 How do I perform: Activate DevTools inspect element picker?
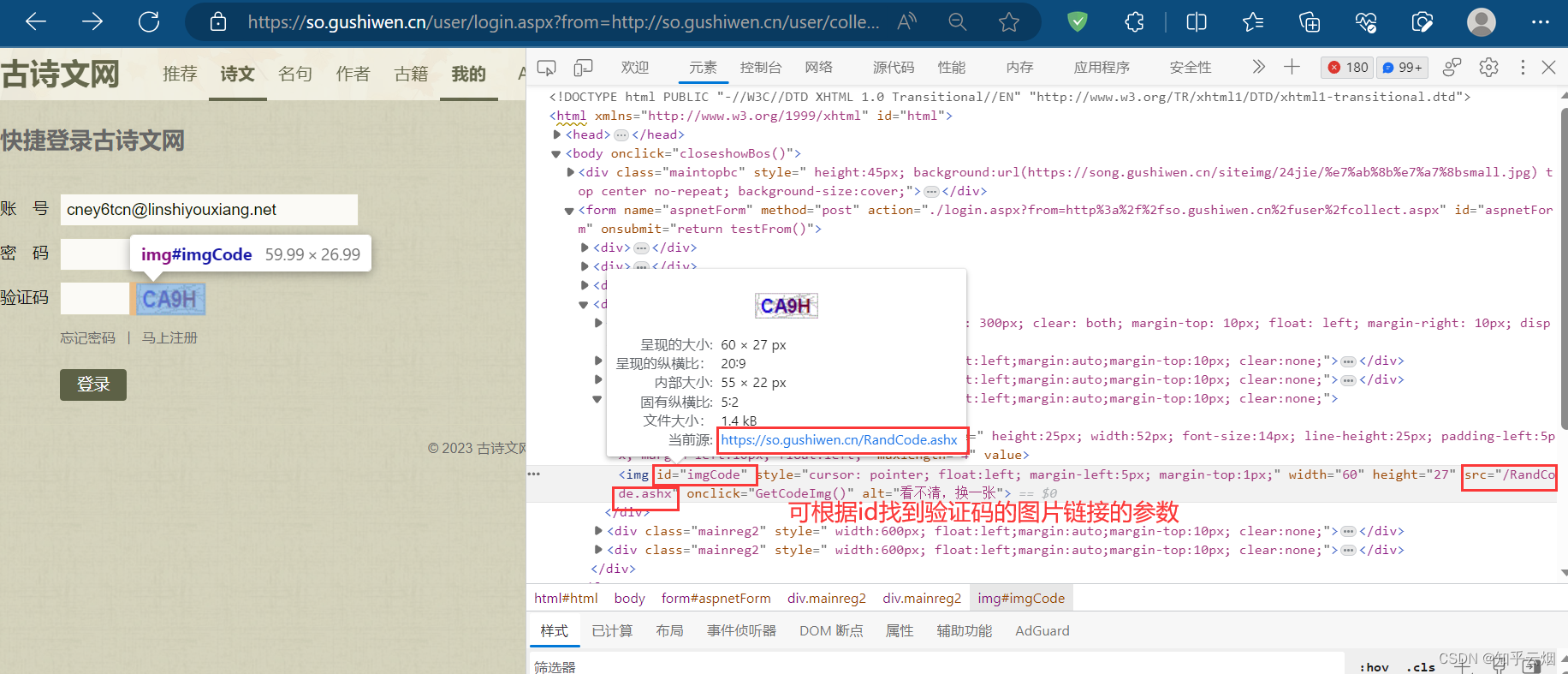pos(546,68)
